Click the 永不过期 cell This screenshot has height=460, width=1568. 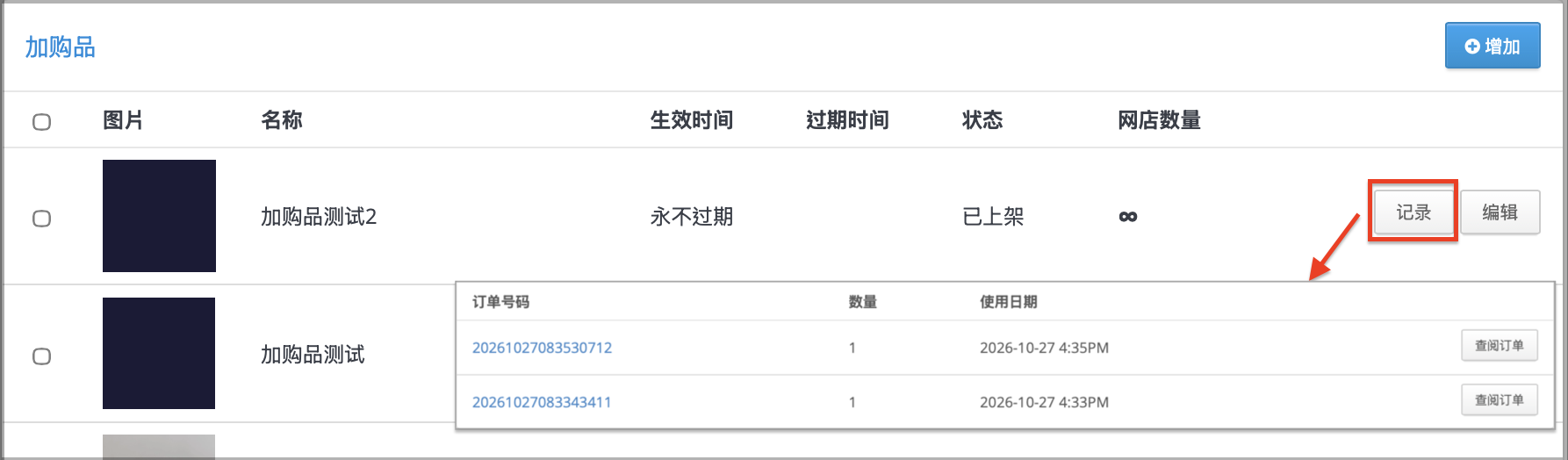click(x=692, y=217)
